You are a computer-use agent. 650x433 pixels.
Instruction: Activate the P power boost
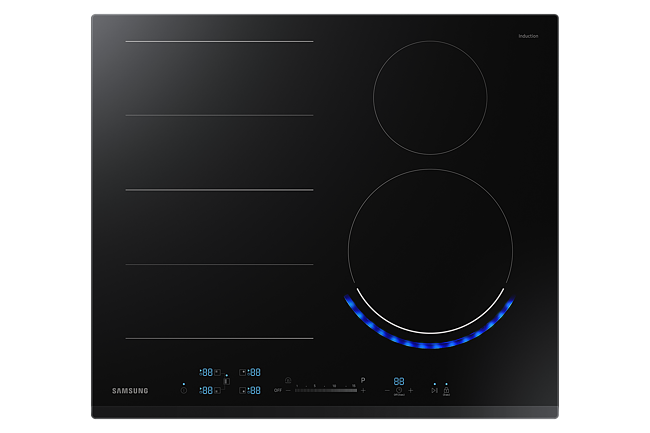click(x=363, y=380)
